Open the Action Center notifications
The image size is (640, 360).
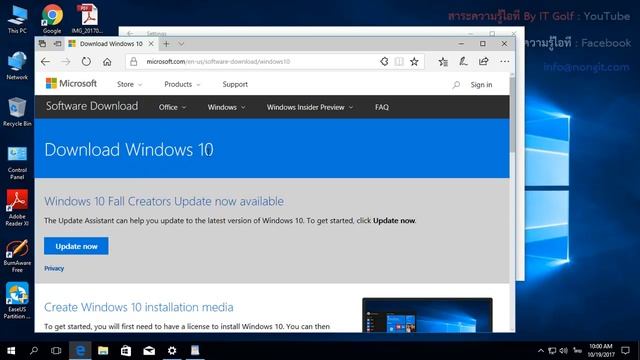tap(625, 351)
